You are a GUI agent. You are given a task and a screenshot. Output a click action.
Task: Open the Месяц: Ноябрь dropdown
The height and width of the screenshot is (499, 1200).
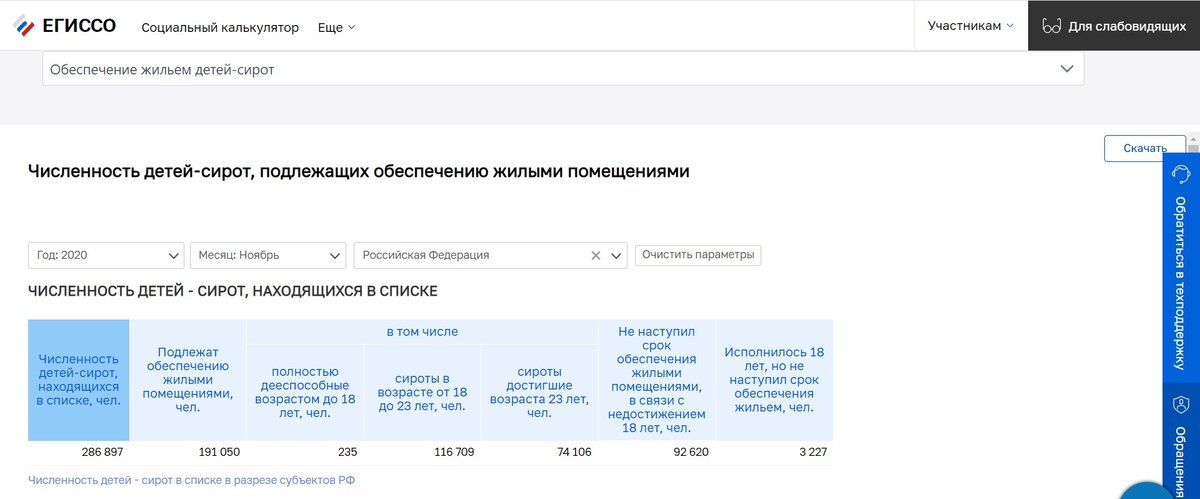pyautogui.click(x=268, y=255)
